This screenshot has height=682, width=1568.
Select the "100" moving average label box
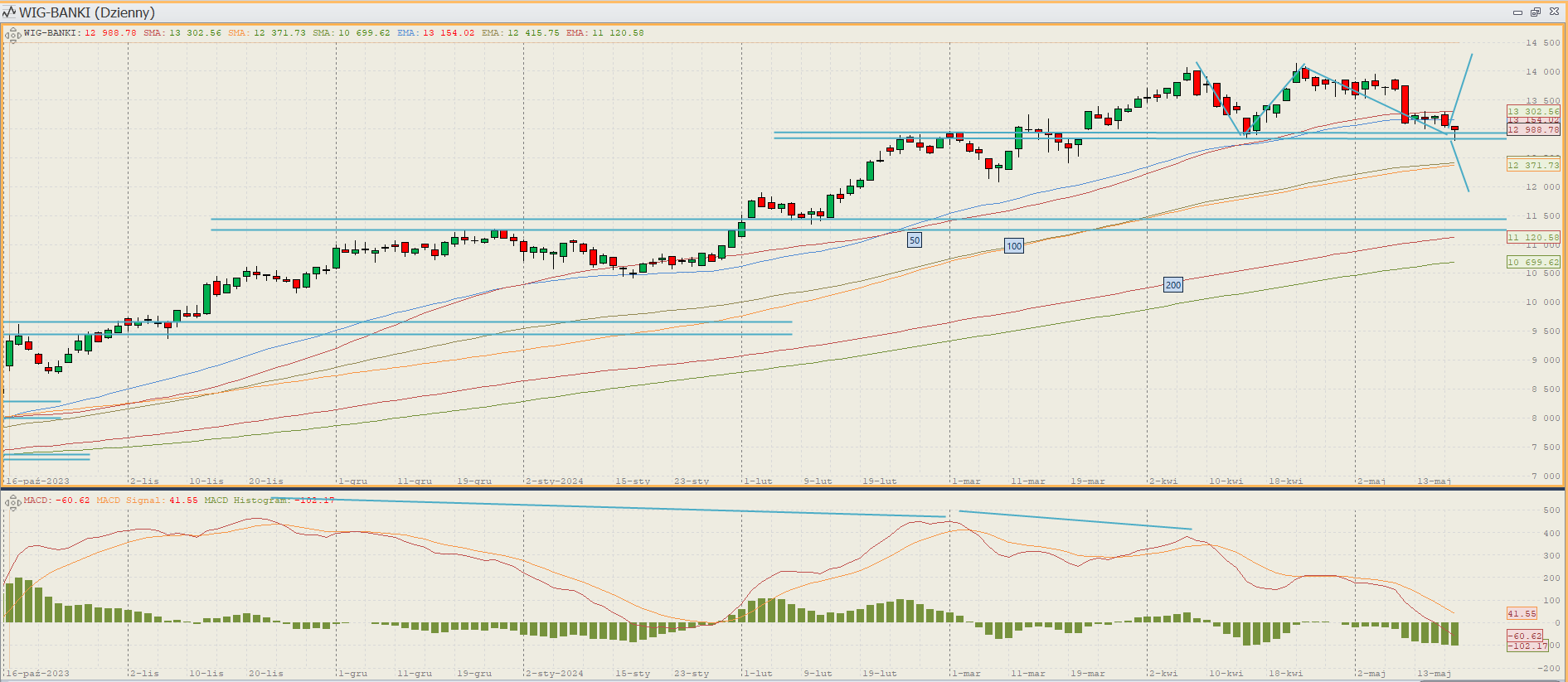click(x=1014, y=246)
